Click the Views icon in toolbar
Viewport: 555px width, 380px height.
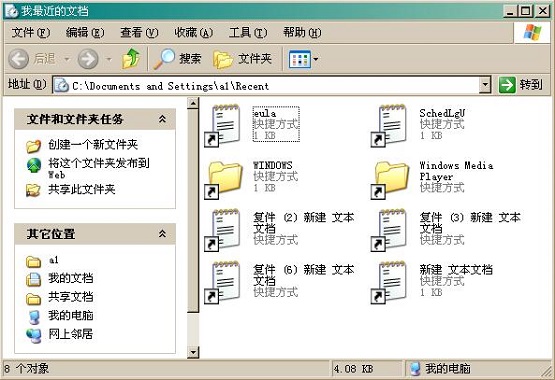(299, 59)
